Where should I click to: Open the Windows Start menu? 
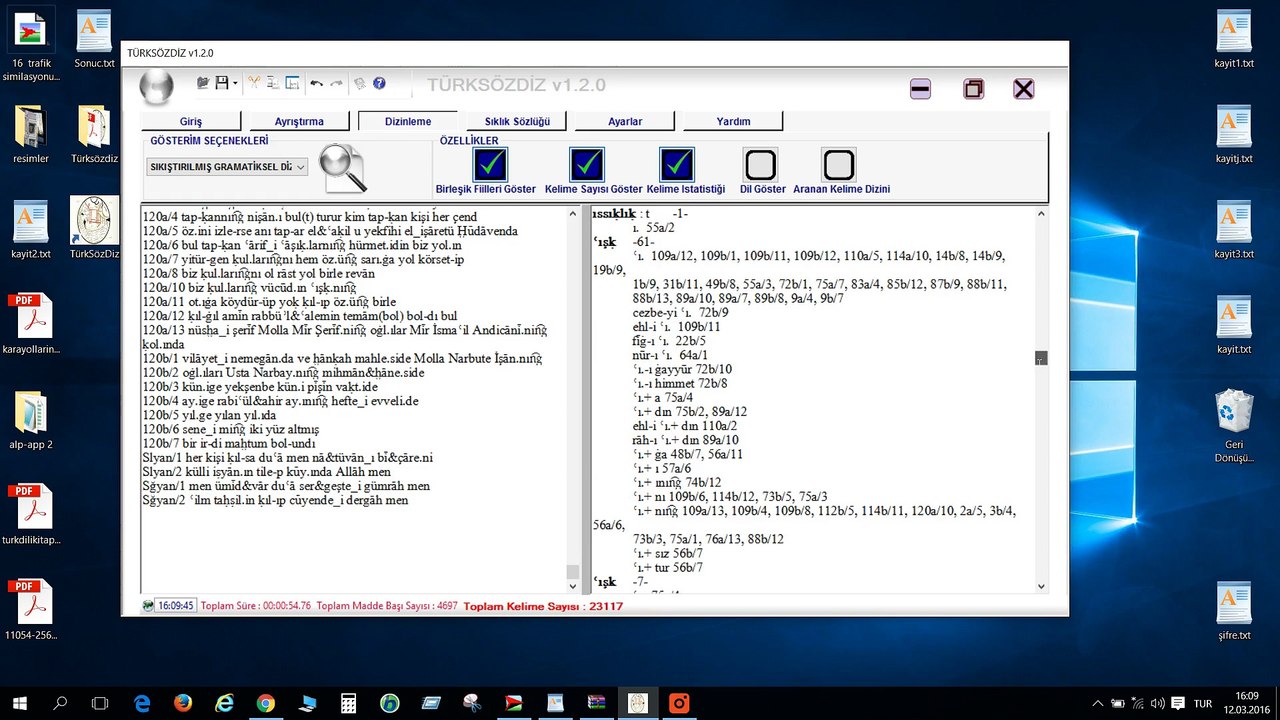click(20, 703)
